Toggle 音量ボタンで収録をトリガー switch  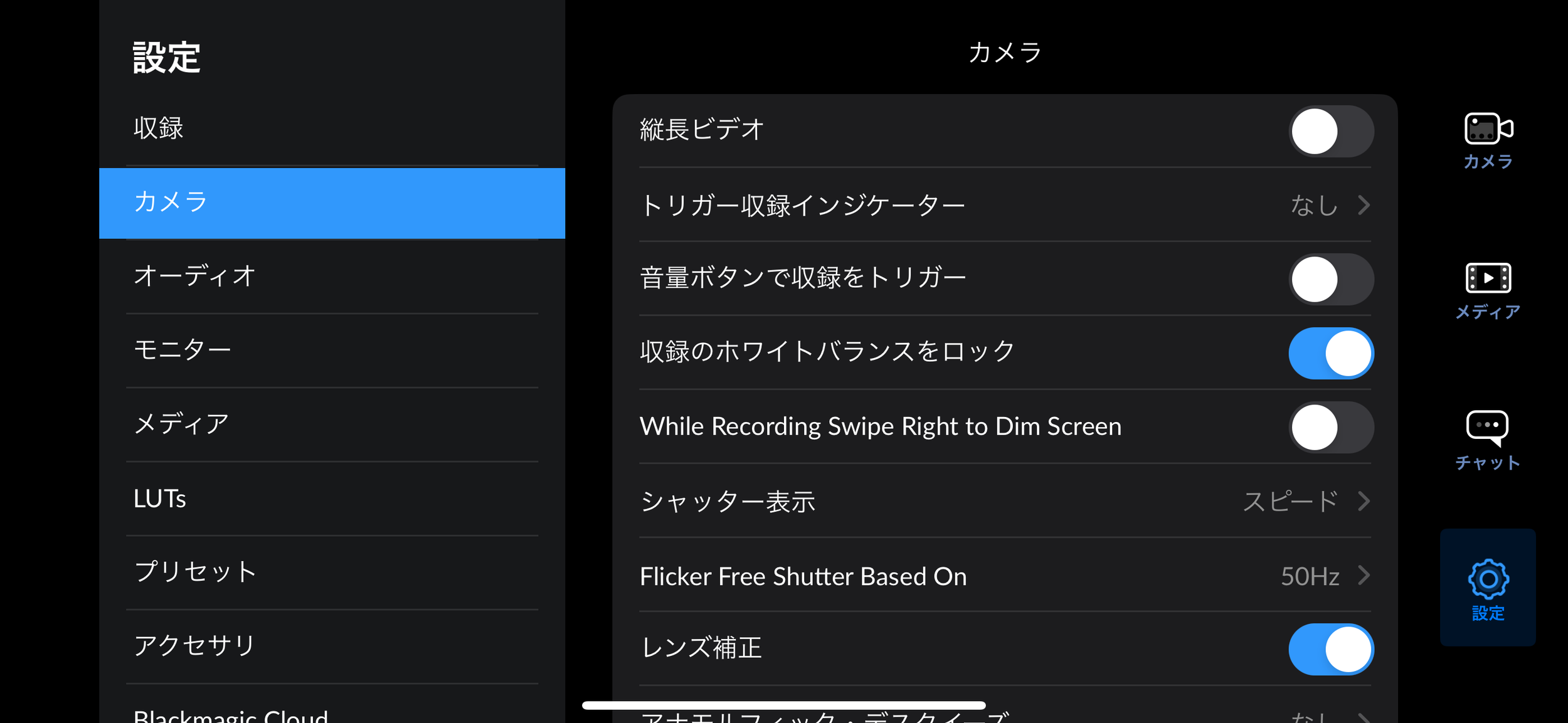(1331, 279)
